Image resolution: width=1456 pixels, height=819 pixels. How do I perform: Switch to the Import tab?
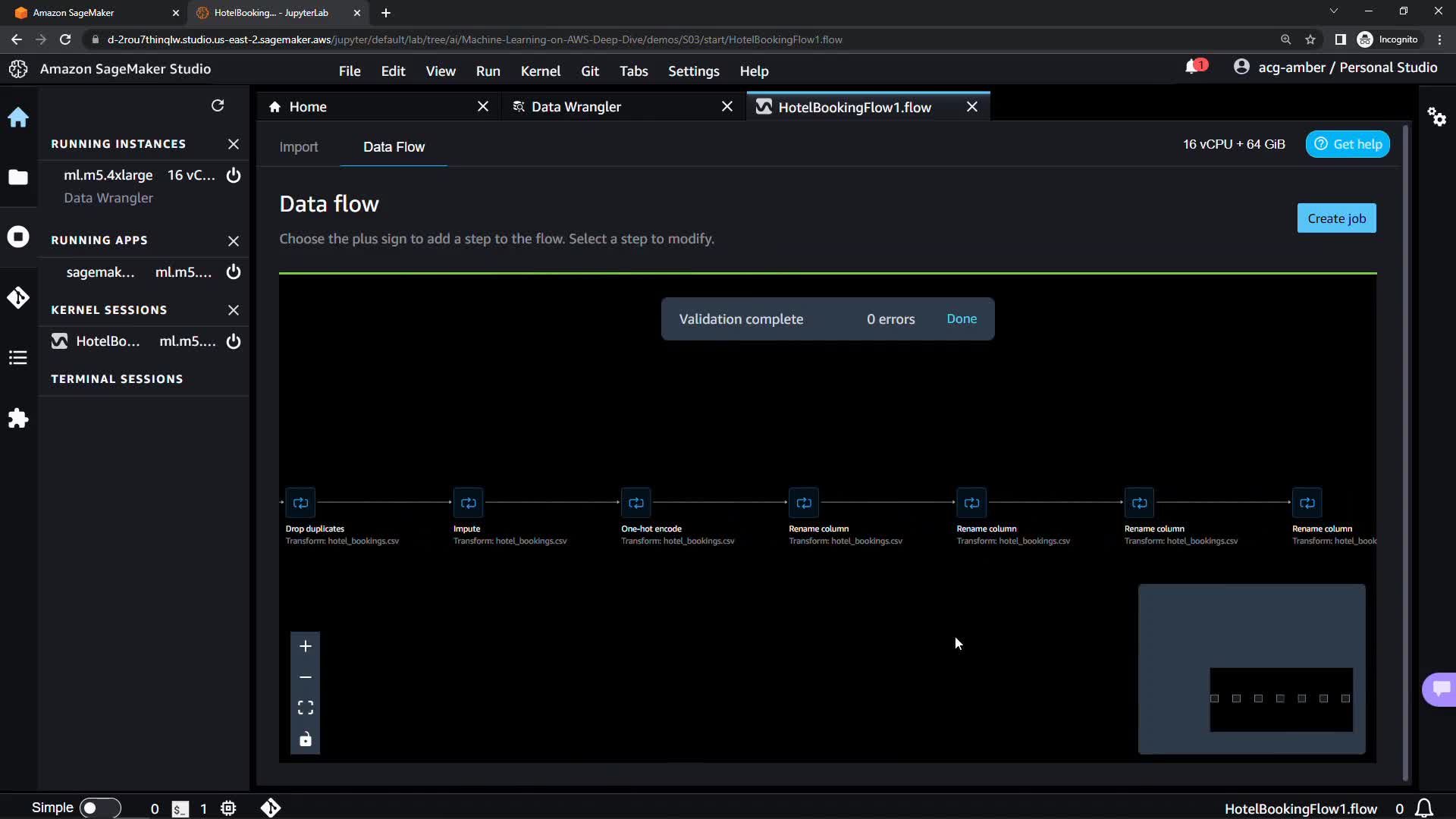298,147
